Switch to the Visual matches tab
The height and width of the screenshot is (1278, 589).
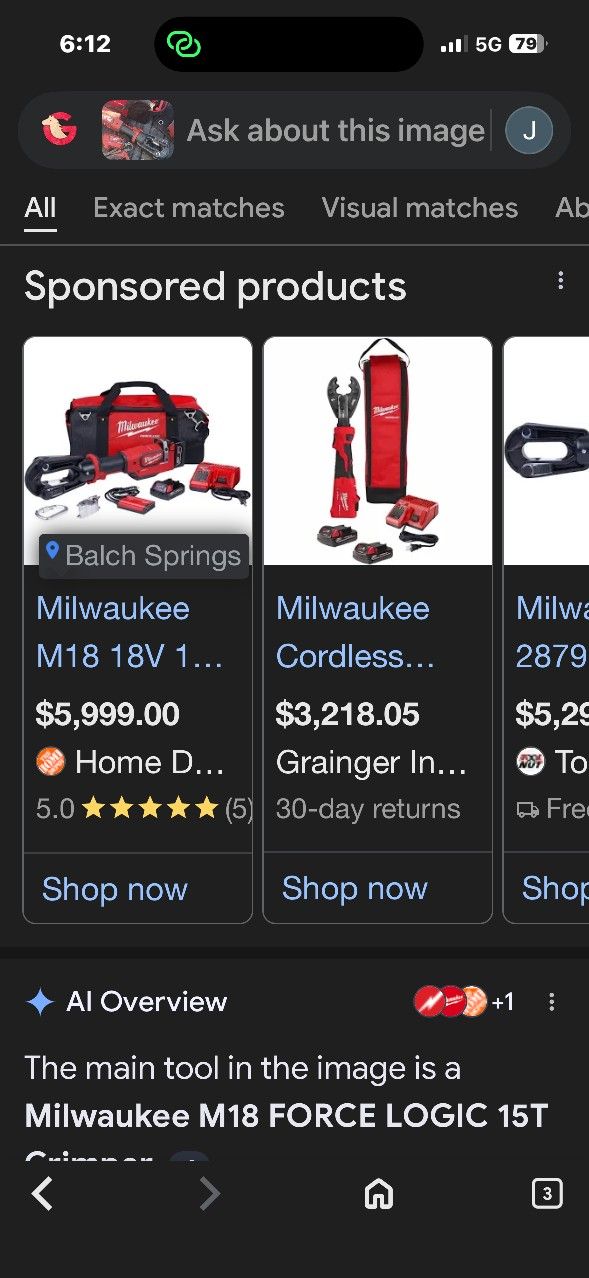[420, 208]
